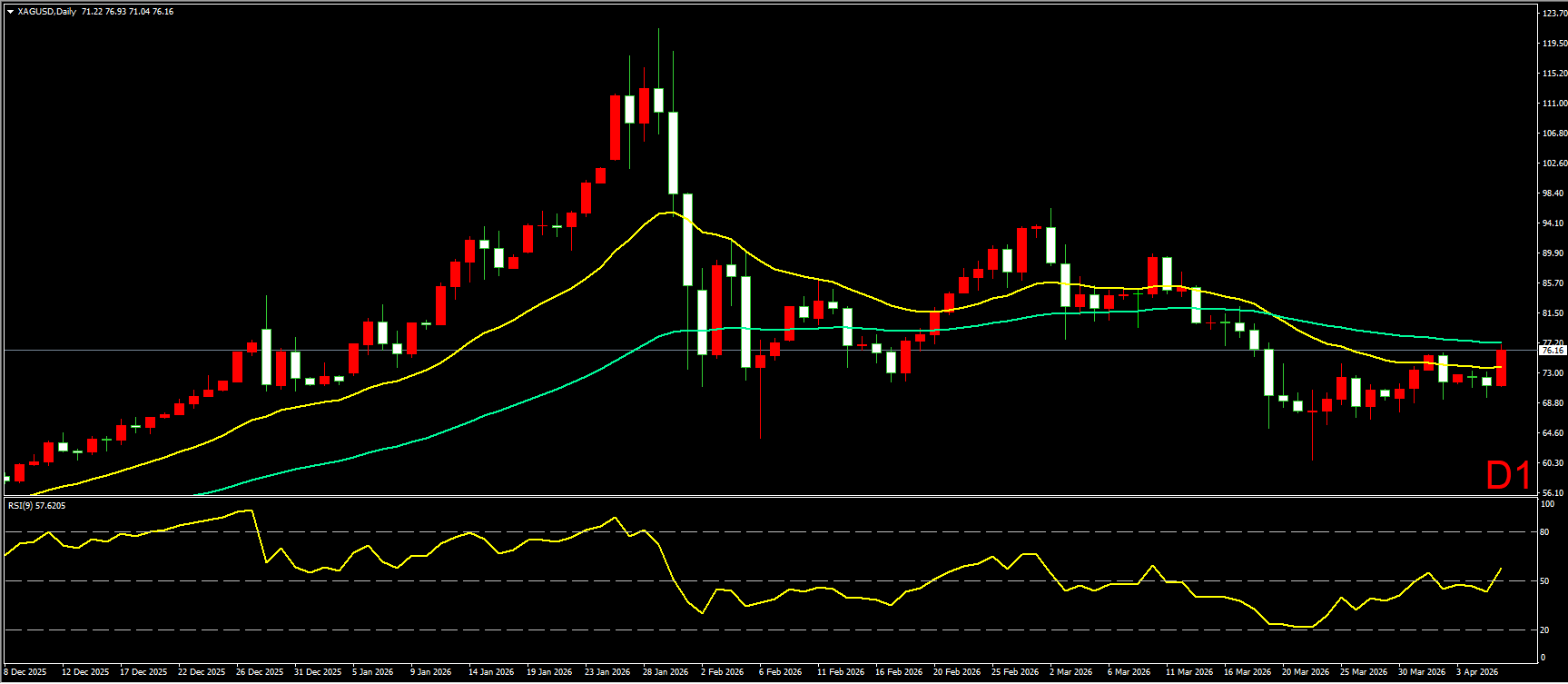Open the dropdown arrow beside XAGUSD,Daily
This screenshot has height=684, width=1568.
click(x=10, y=12)
